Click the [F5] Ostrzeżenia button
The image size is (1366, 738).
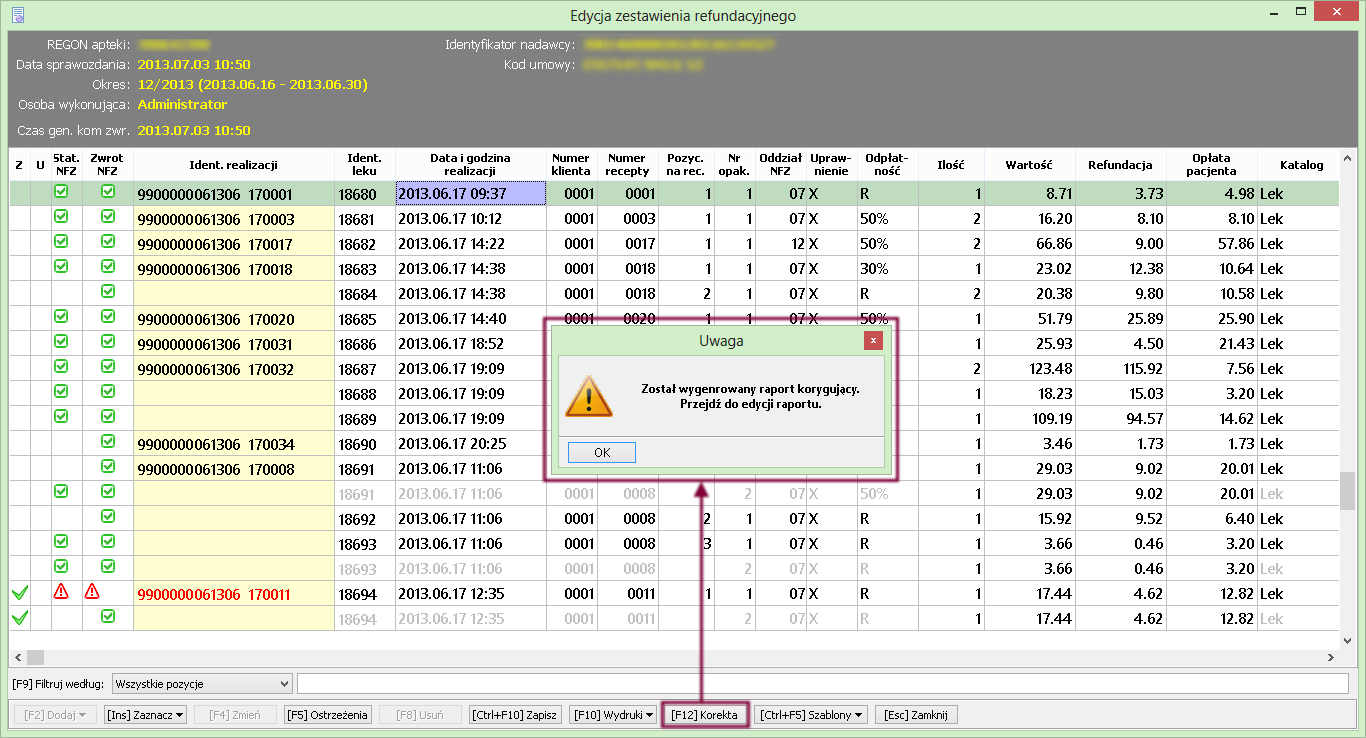tap(328, 715)
